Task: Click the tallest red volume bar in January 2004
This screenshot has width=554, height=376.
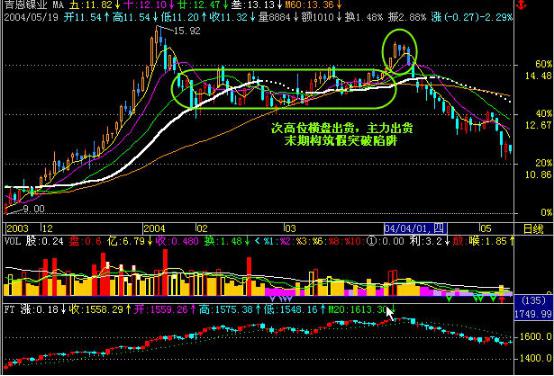Action: point(165,272)
